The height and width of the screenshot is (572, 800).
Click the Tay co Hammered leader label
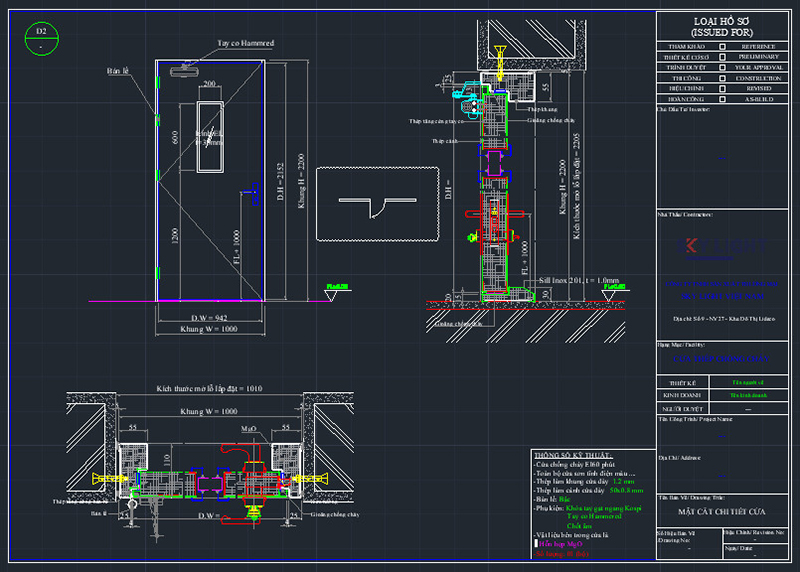tap(246, 44)
